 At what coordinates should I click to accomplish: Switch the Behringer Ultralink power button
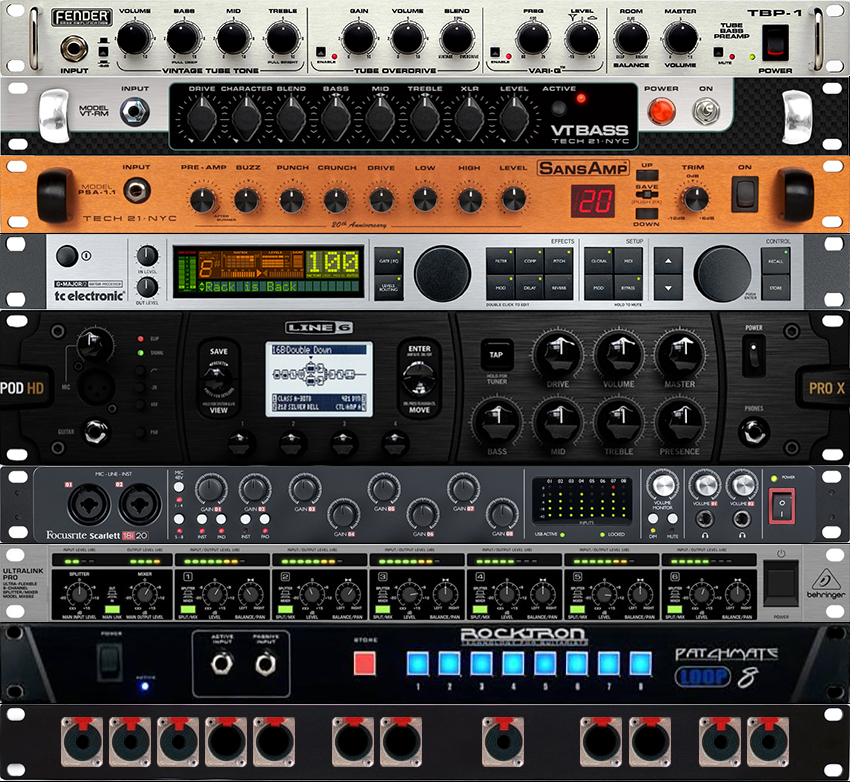tap(781, 583)
